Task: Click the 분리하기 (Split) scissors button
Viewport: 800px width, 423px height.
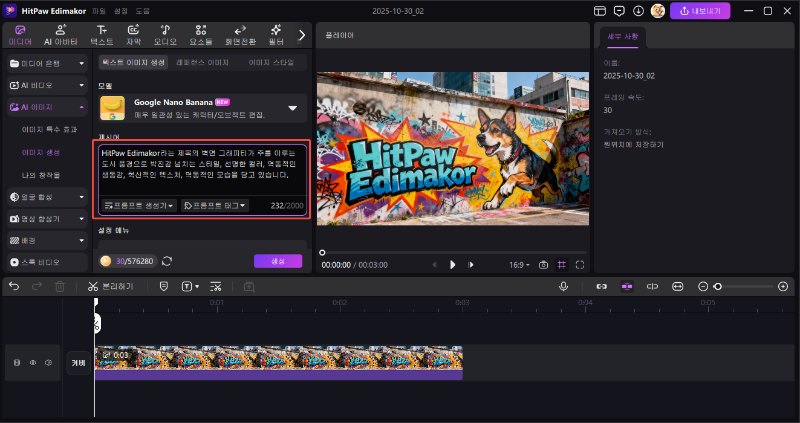Action: [x=110, y=287]
